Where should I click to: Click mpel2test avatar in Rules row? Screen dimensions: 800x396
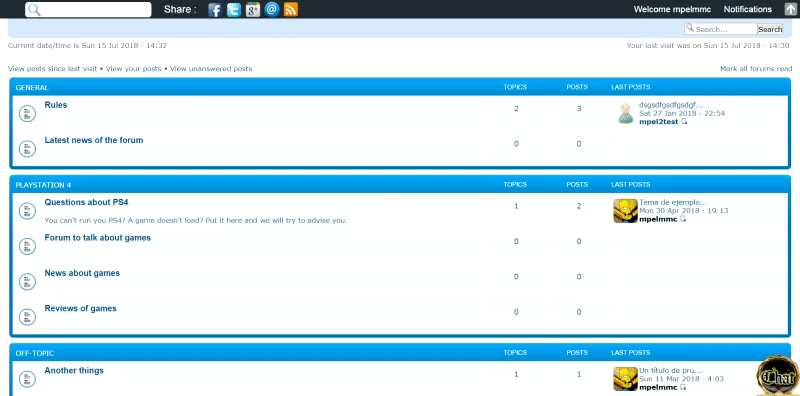[626, 113]
